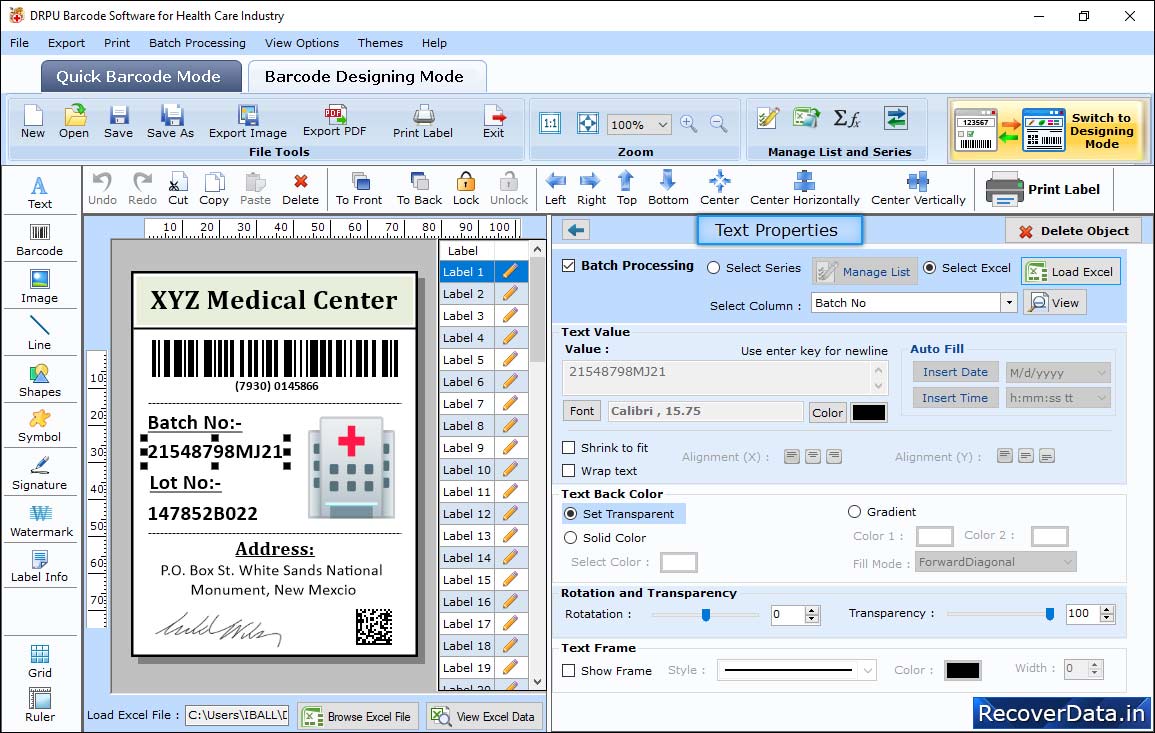Open the zoom percentage dropdown

[662, 124]
